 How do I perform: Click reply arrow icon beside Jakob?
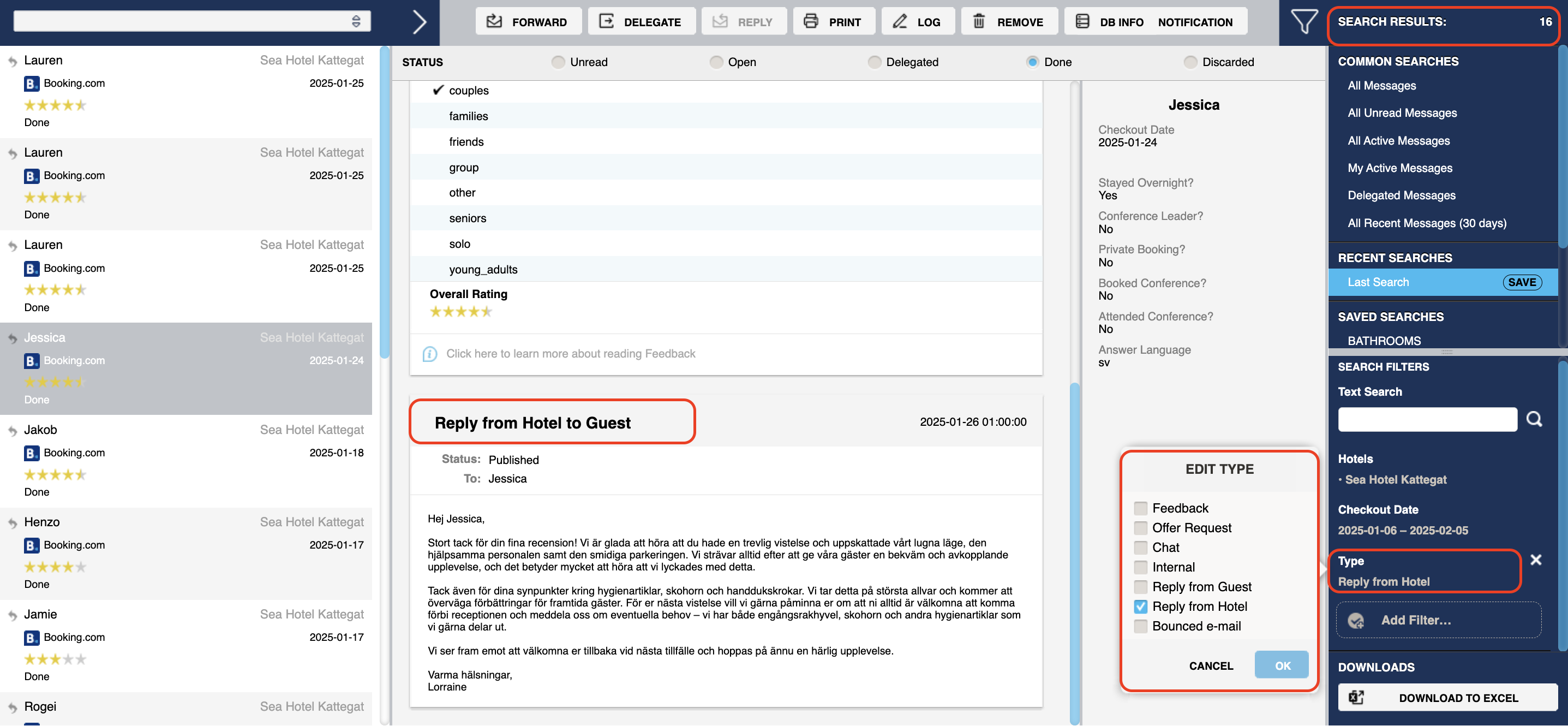(13, 431)
